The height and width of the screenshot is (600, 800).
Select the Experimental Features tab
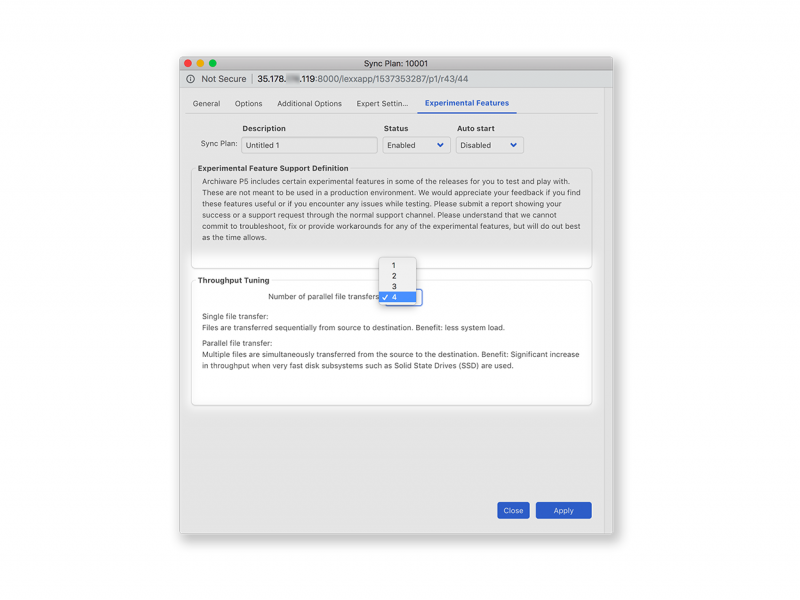pyautogui.click(x=467, y=103)
